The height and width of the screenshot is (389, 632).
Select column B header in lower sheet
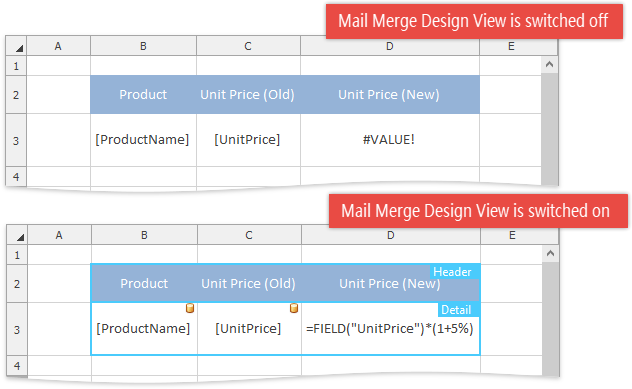pos(144,235)
